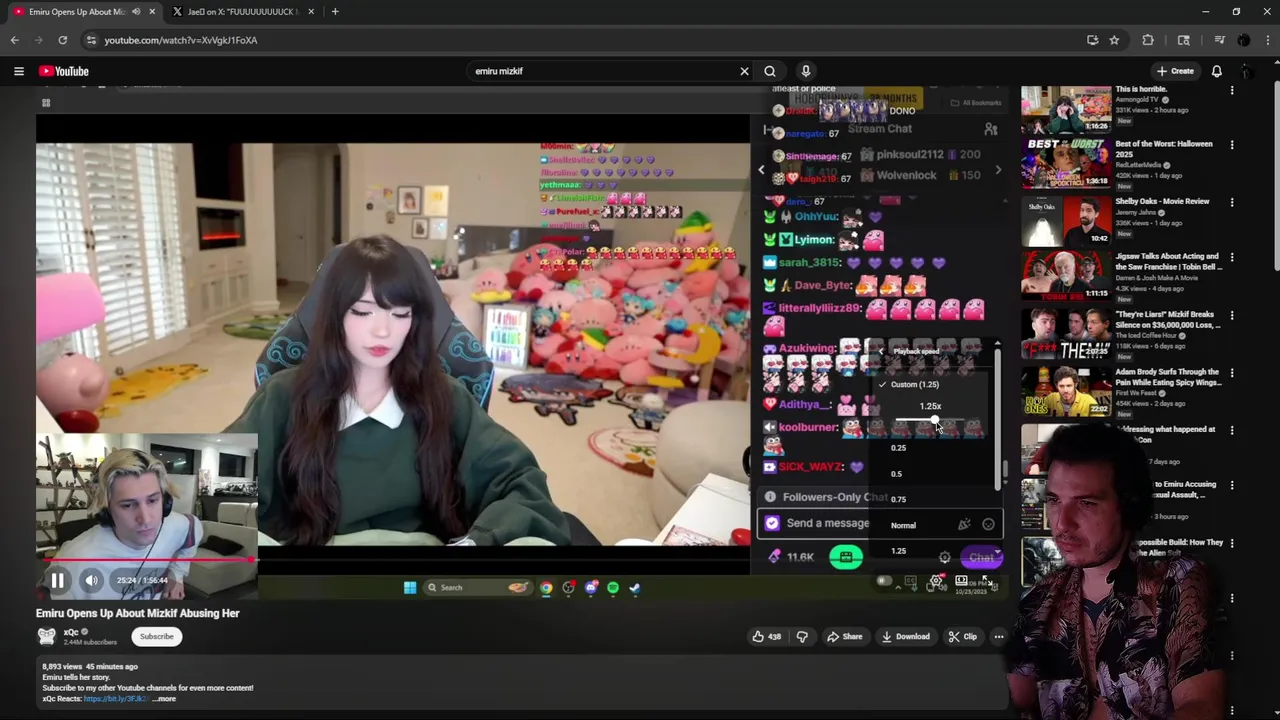Image resolution: width=1280 pixels, height=720 pixels.
Task: Open options for 'Adam Brody' video
Action: point(1232,373)
